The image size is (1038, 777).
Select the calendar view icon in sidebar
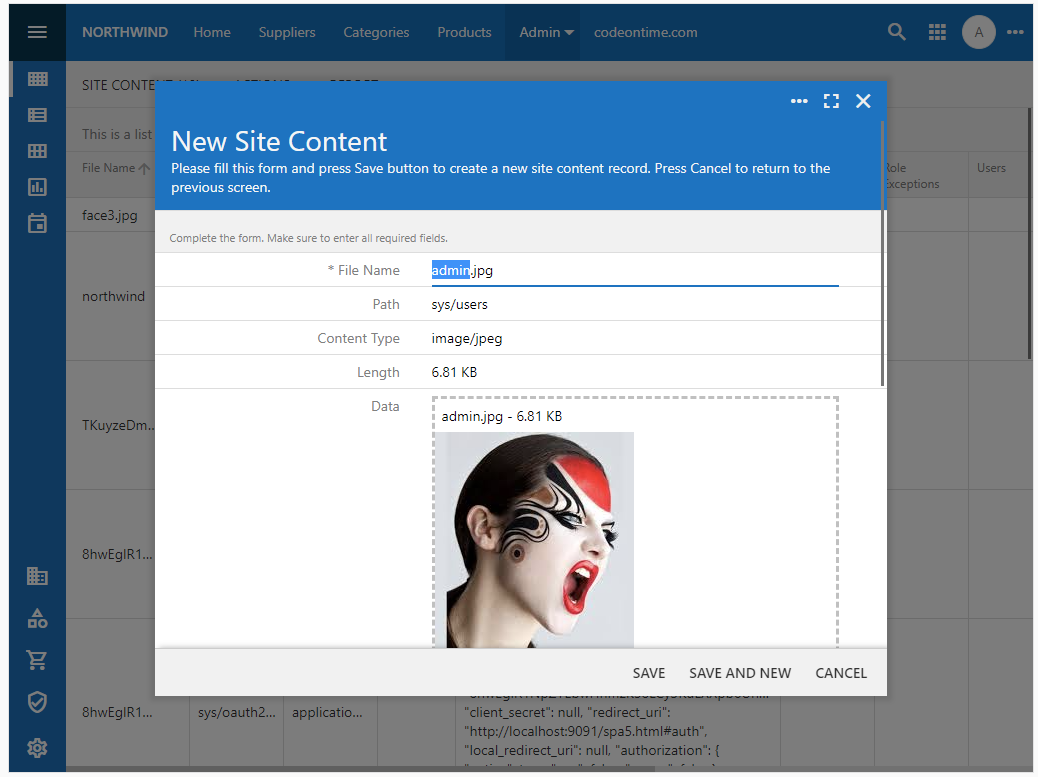click(x=37, y=223)
